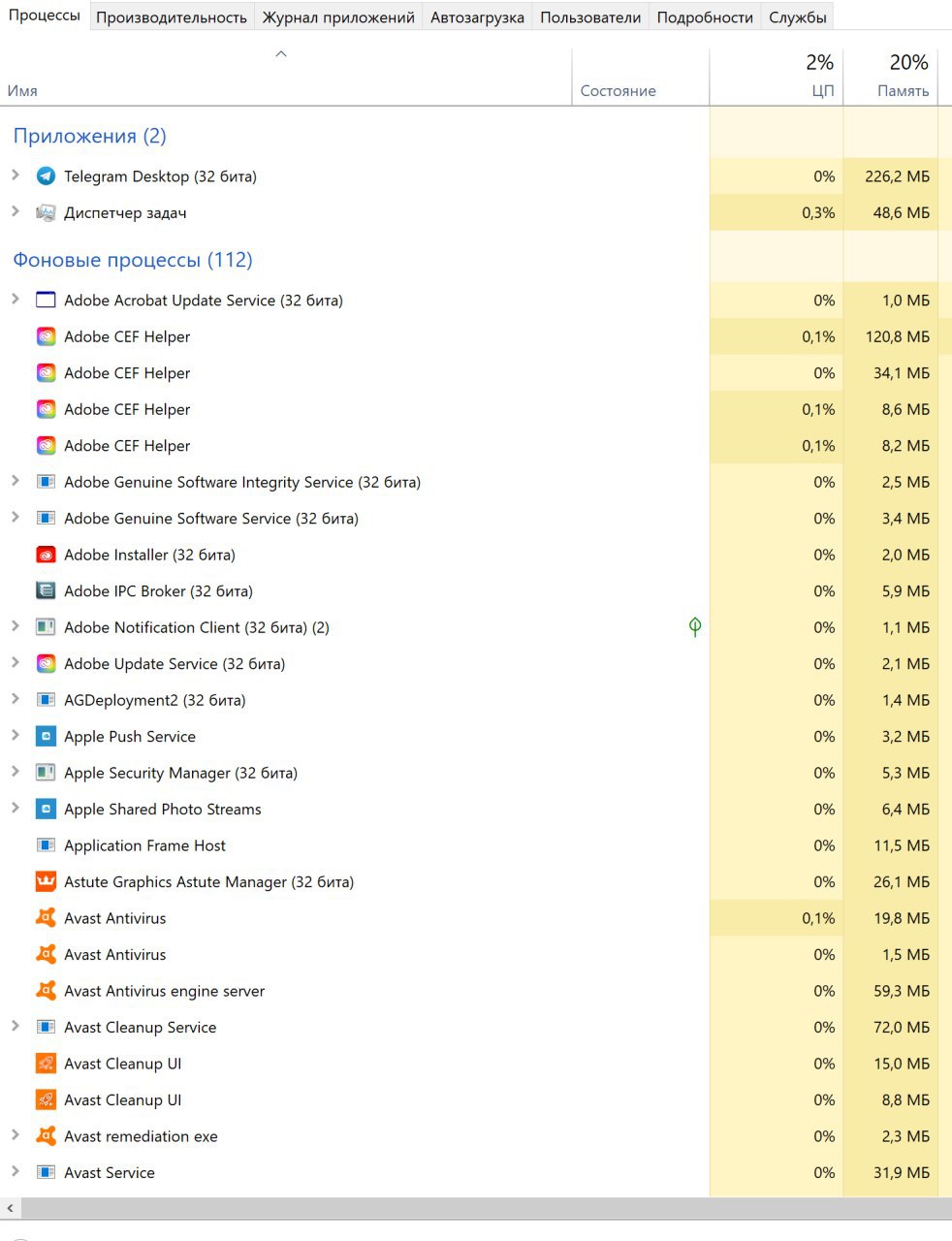
Task: Click the Adobe Acrobat Update Service icon
Action: tap(46, 300)
